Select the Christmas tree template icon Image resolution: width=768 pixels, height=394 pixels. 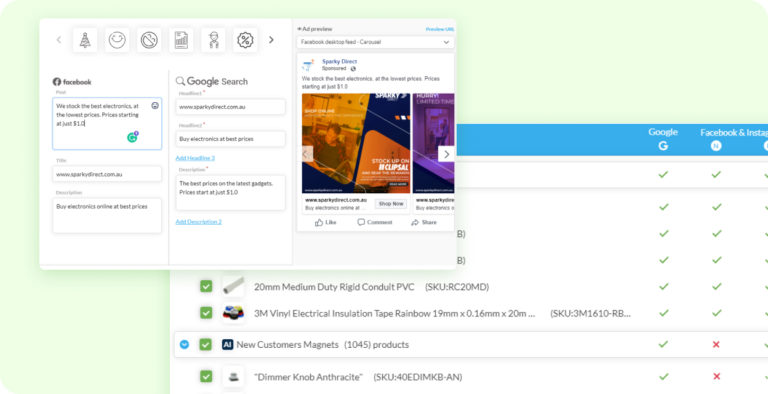coord(85,40)
